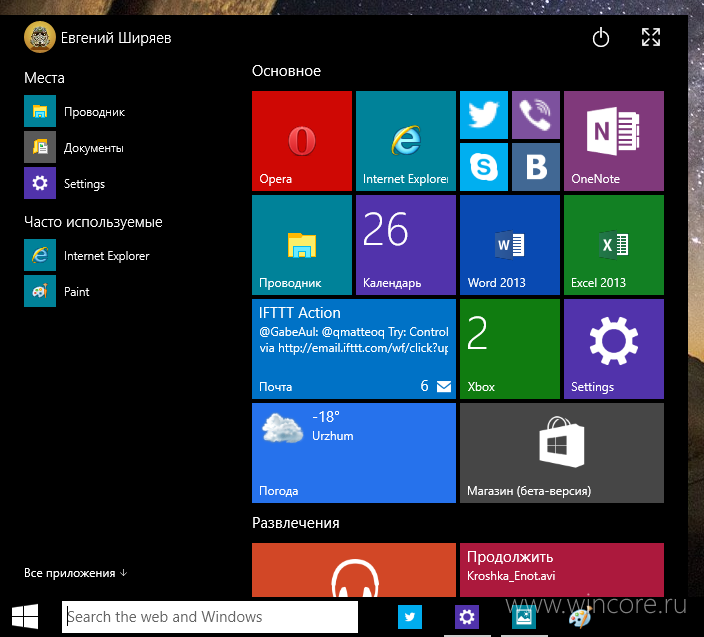Open the Почта mail tile
704x637 pixels.
point(354,349)
